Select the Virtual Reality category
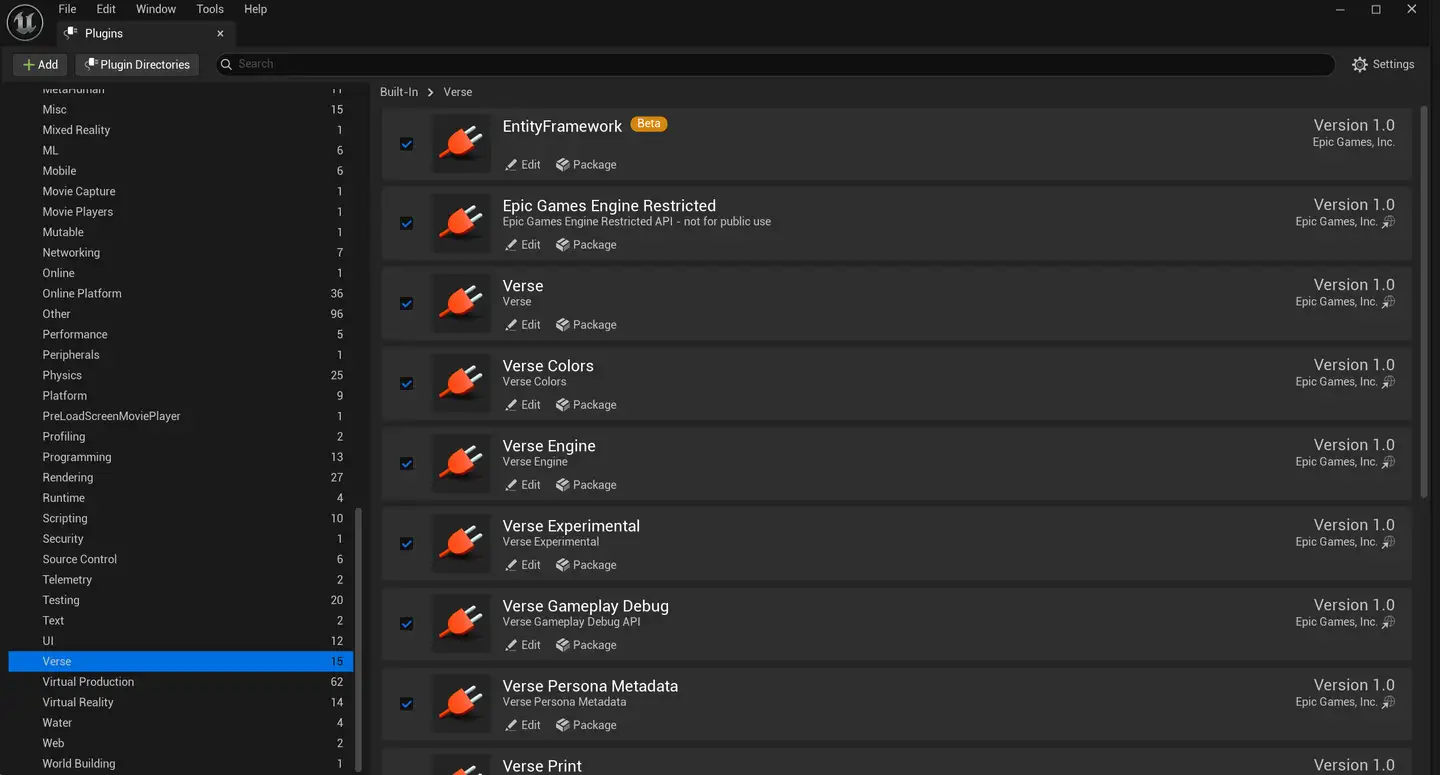Screen dimensions: 1440x775 click(181, 702)
